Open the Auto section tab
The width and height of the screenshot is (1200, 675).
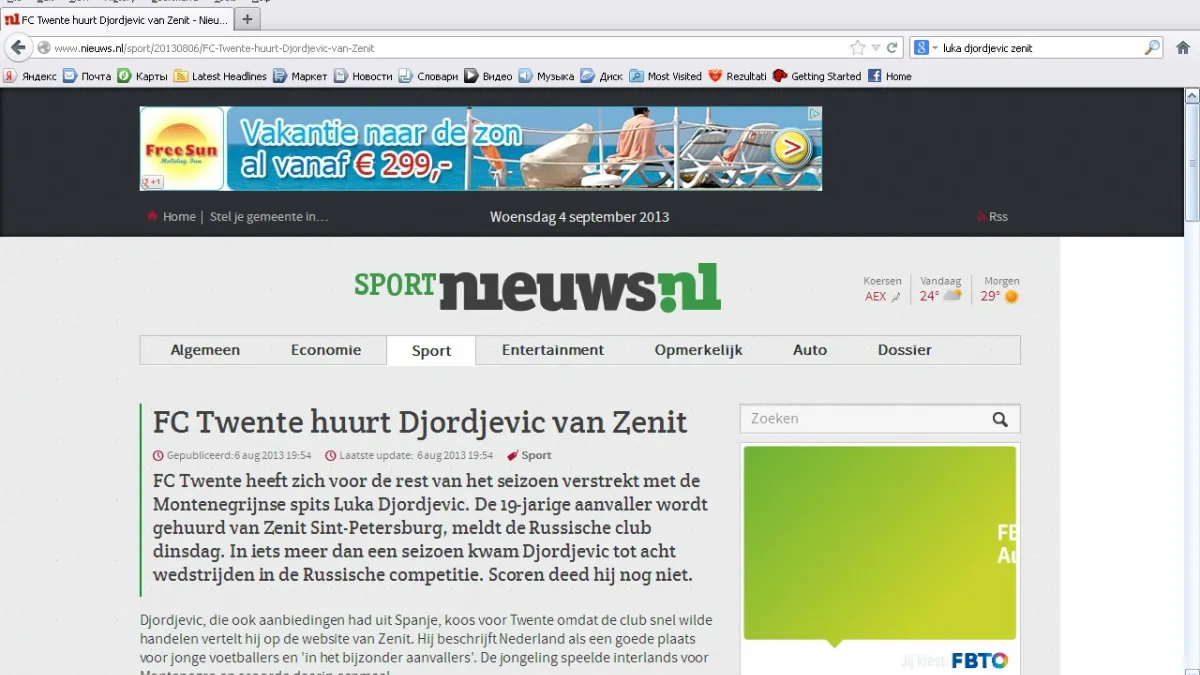(810, 350)
